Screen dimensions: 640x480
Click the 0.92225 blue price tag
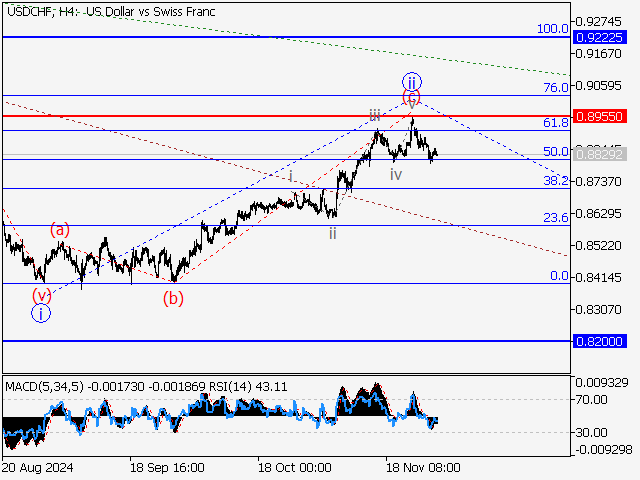click(x=601, y=37)
